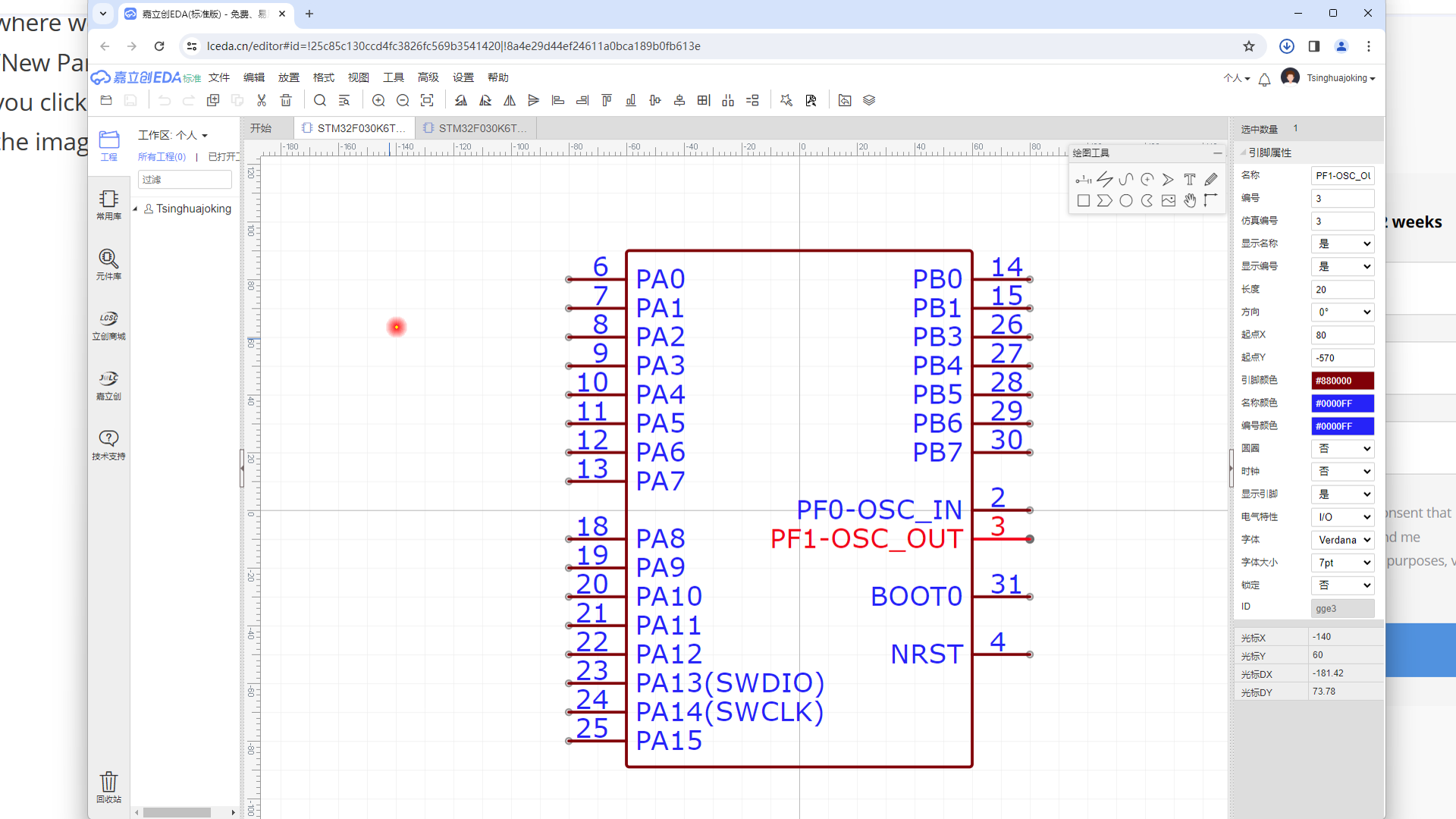Select the Ellipse drawing tool
The height and width of the screenshot is (819, 1456).
1126,201
